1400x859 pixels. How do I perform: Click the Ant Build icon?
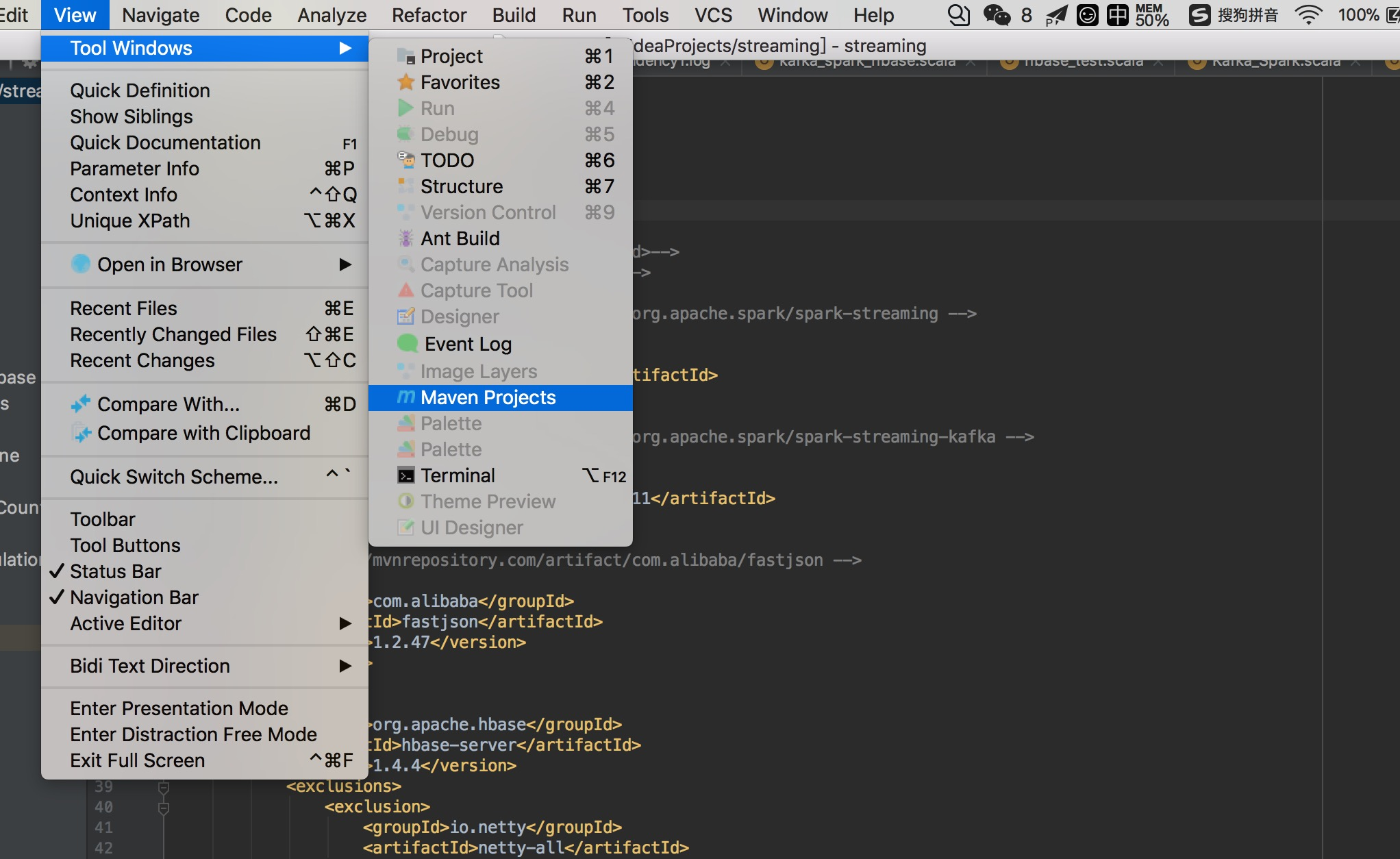[406, 238]
